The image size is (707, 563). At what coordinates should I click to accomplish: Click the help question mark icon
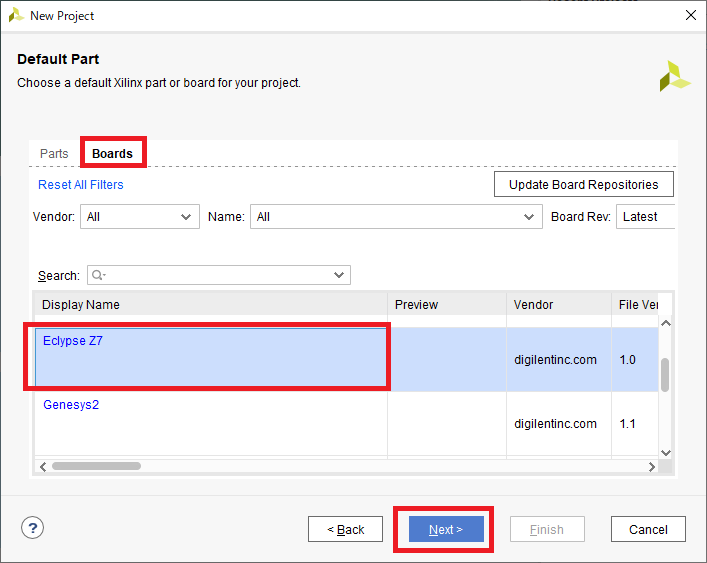click(x=33, y=529)
